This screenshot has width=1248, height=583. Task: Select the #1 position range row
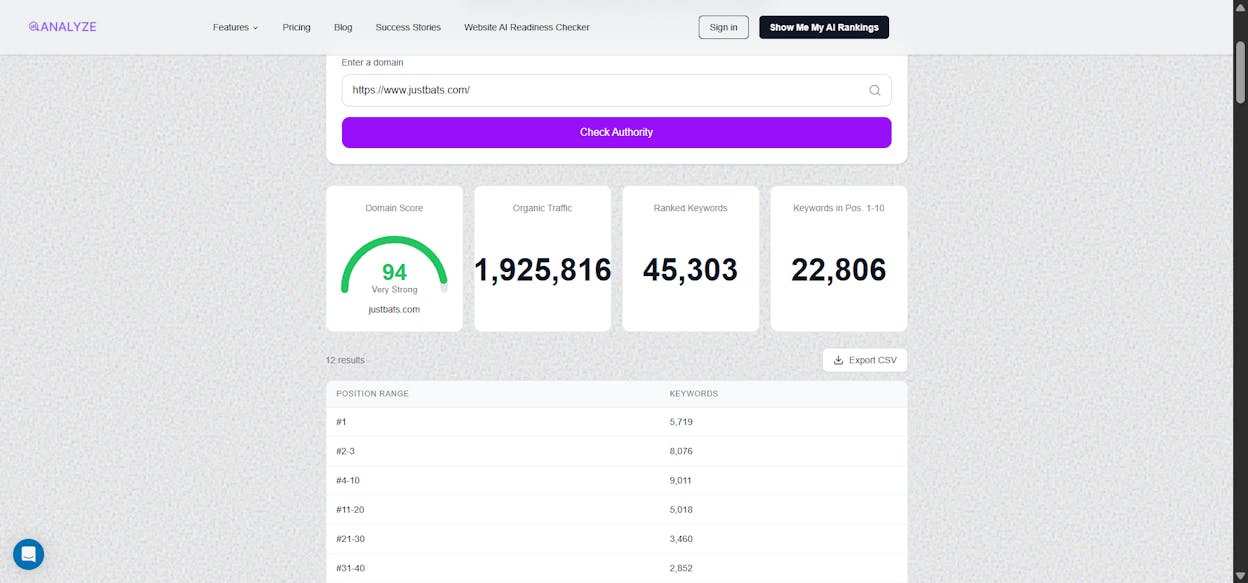tap(616, 422)
